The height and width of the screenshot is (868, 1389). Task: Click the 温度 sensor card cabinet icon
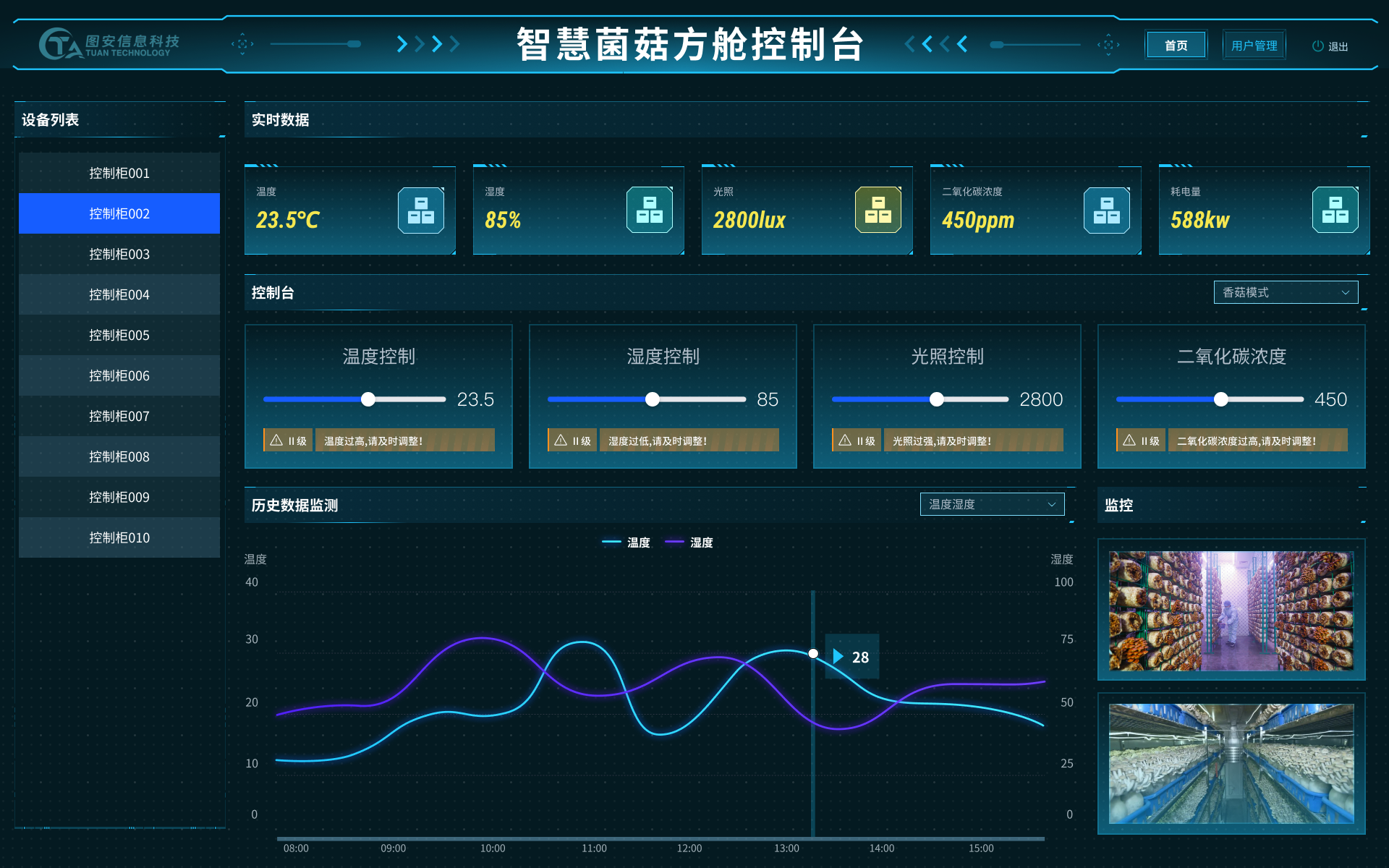coord(420,210)
